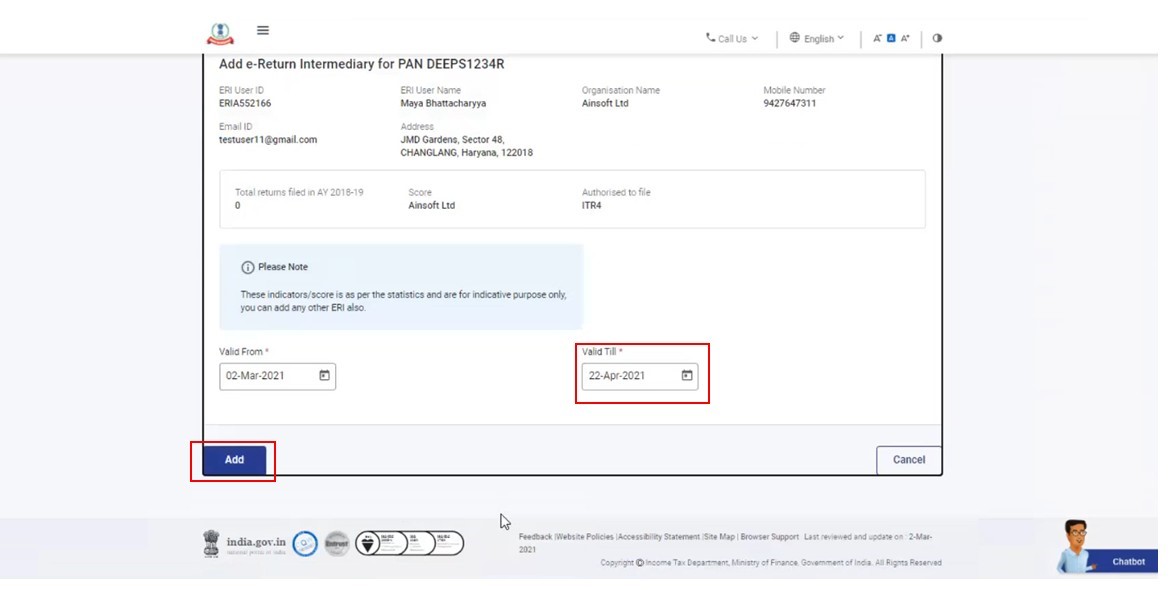Expand the Call Us dropdown

pos(732,38)
